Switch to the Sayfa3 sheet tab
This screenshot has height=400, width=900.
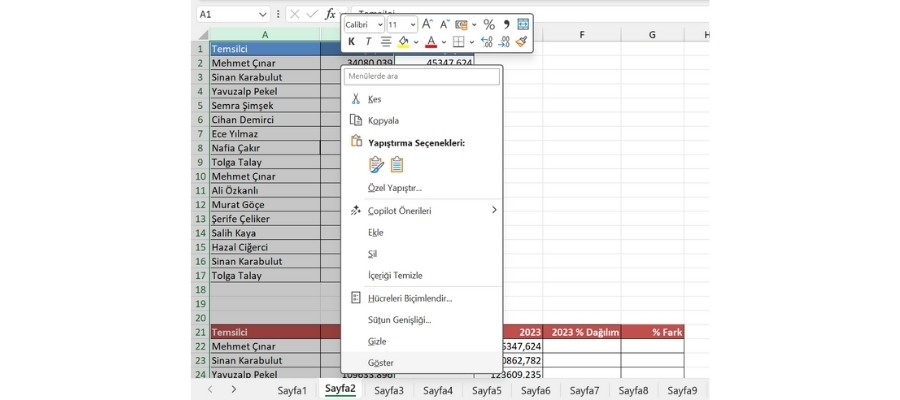[389, 390]
